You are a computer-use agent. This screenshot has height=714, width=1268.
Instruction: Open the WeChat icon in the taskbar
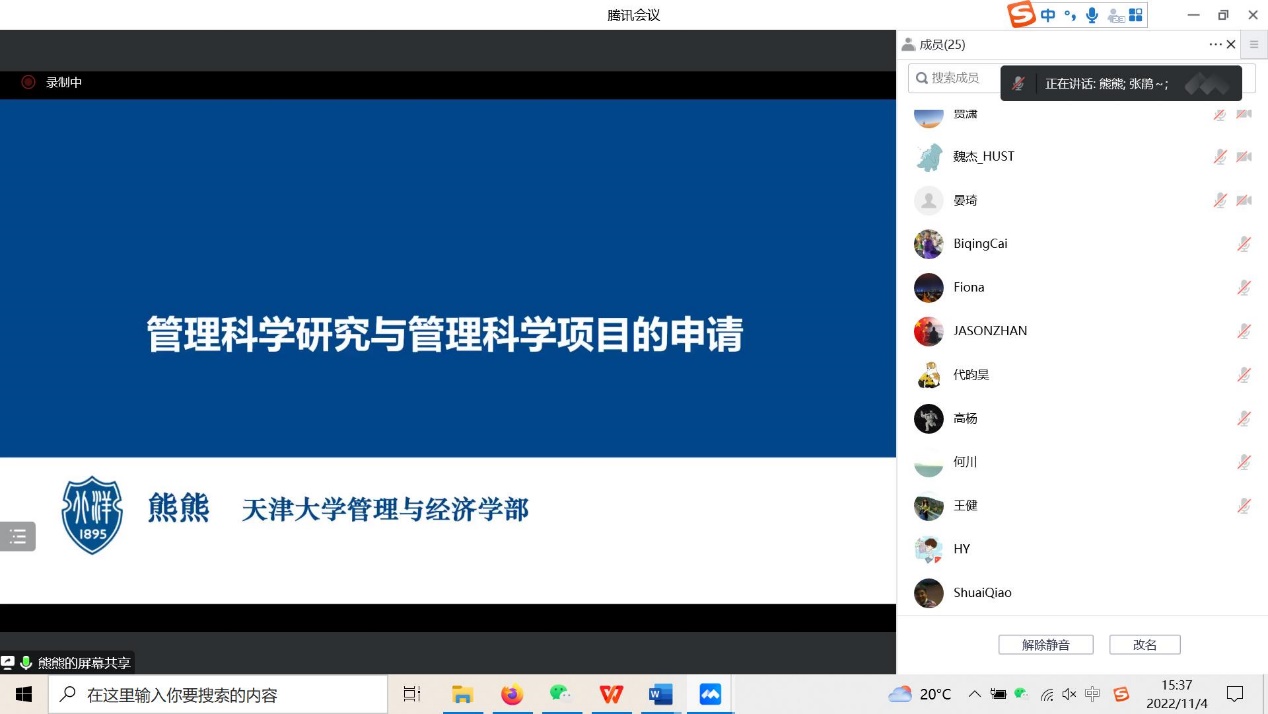(x=561, y=694)
